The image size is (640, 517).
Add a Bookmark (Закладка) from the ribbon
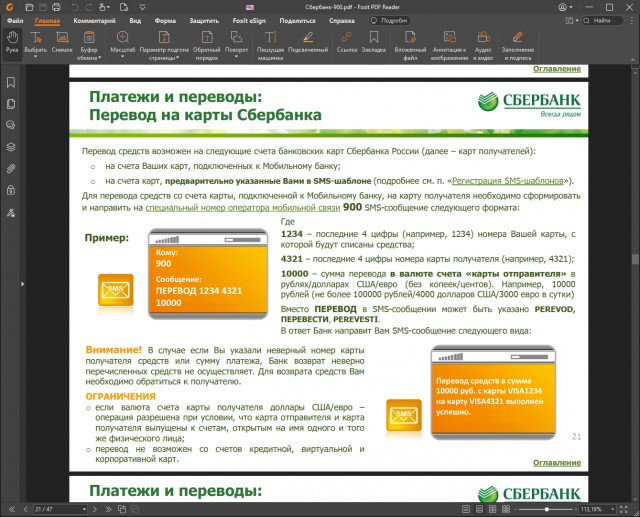[x=373, y=42]
